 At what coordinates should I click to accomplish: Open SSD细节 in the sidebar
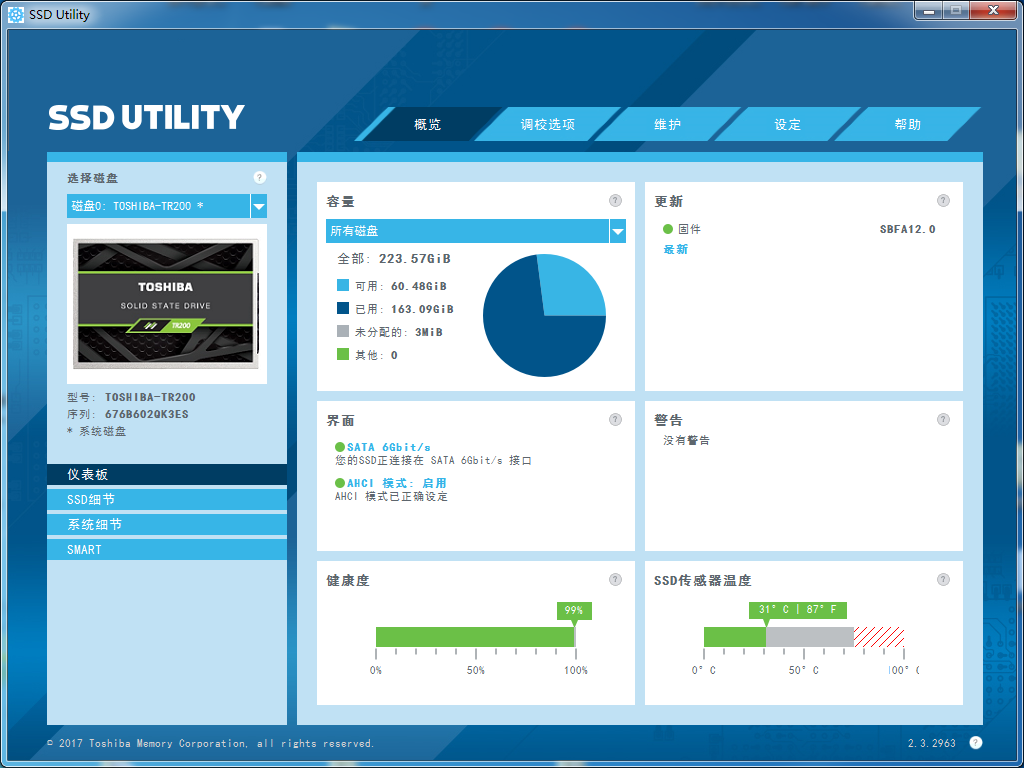[167, 499]
